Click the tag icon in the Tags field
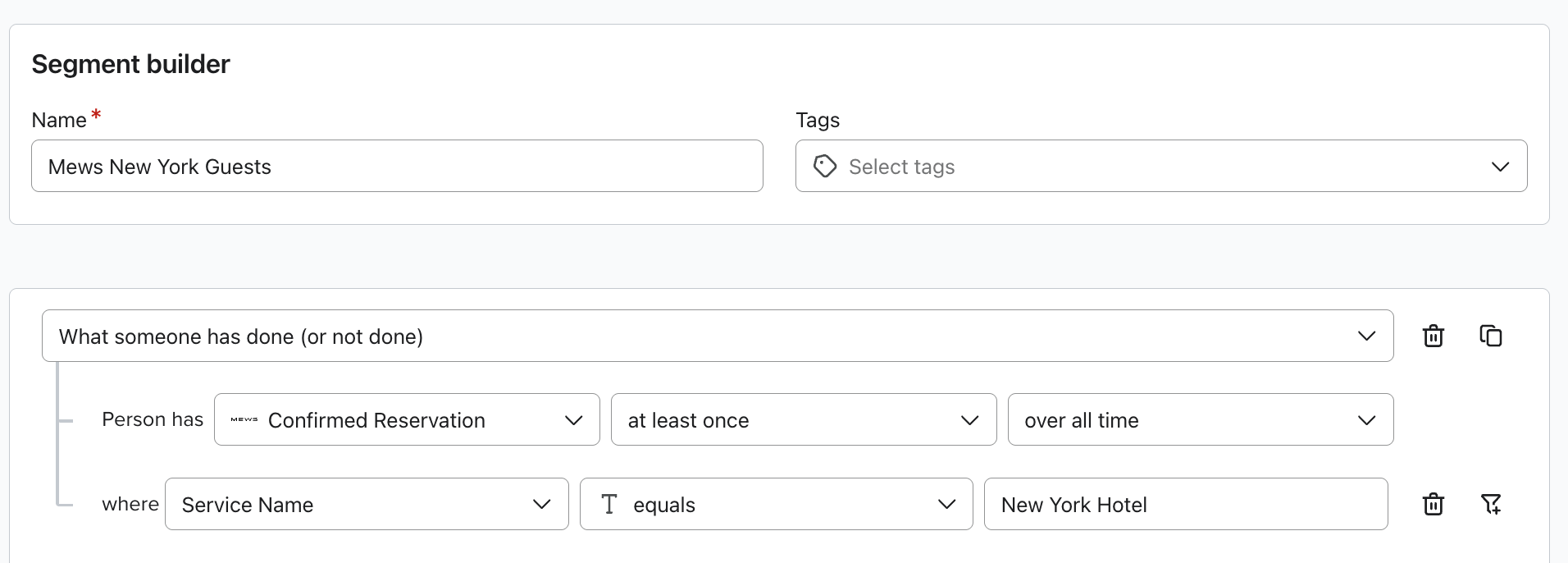Viewport: 1568px width, 563px height. [824, 167]
